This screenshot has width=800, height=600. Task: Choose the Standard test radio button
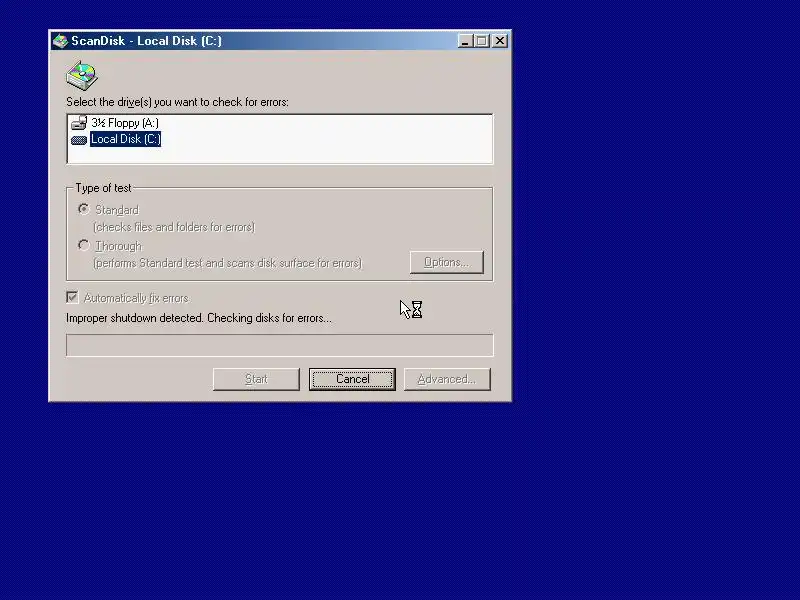(84, 209)
